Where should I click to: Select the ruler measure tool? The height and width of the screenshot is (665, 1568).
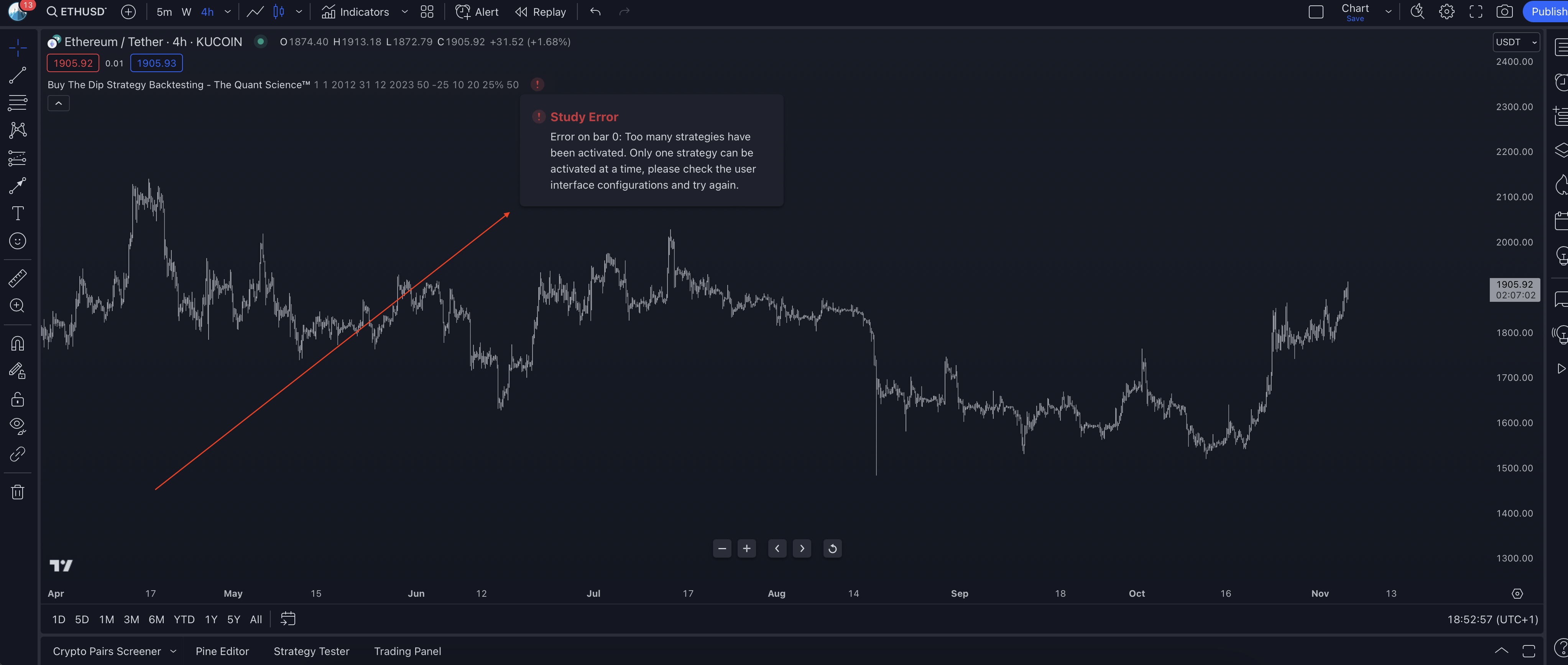pos(17,278)
